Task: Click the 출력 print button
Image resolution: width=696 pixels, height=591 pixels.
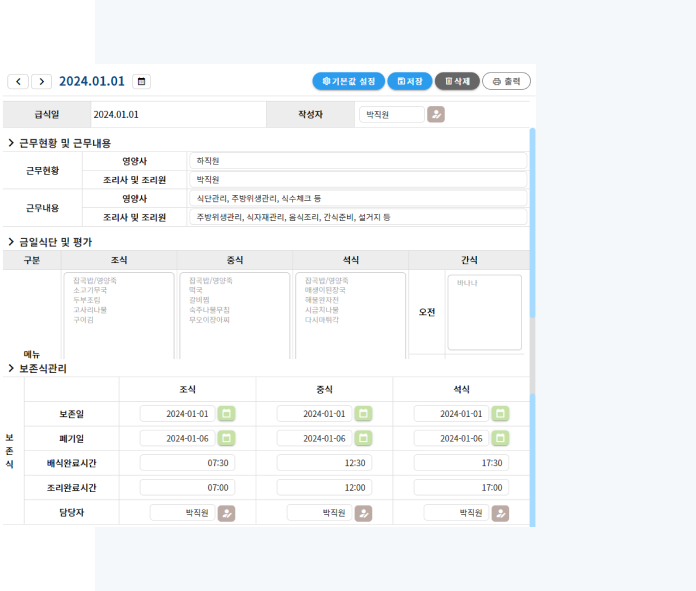Action: click(506, 81)
